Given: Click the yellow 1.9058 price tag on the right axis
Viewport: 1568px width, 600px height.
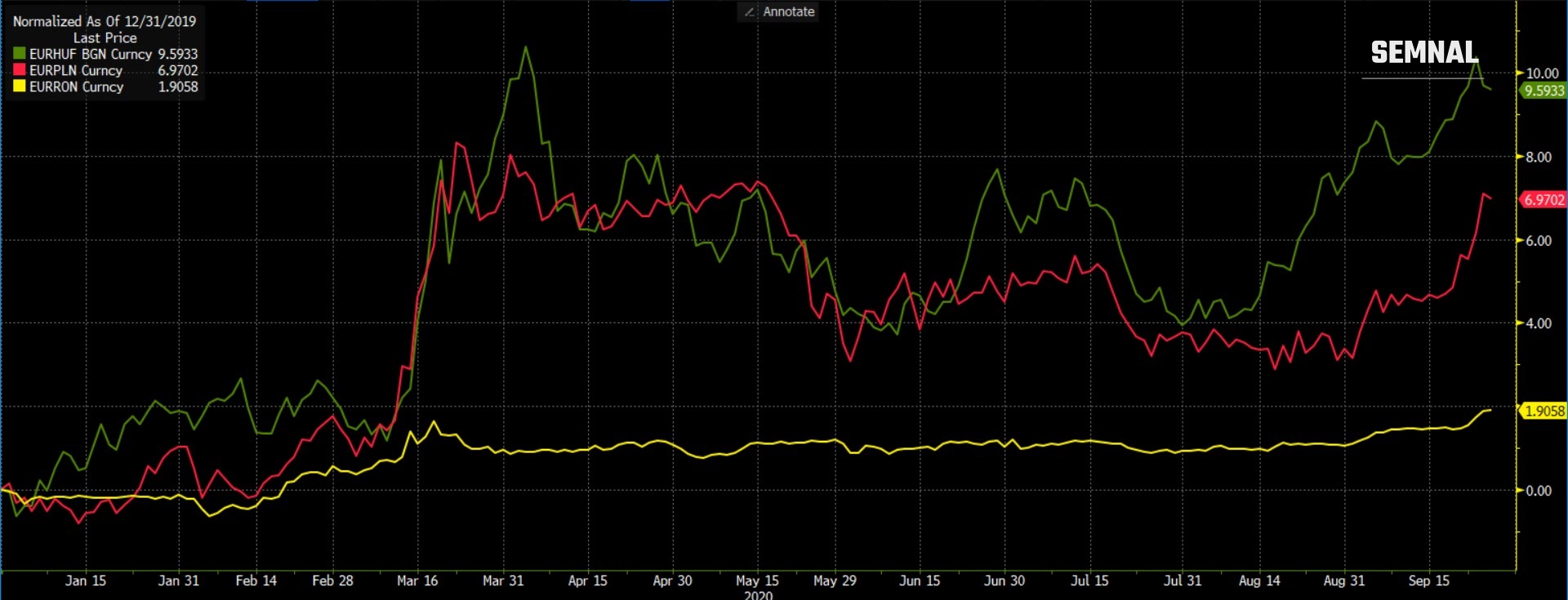Looking at the screenshot, I should coord(1543,411).
